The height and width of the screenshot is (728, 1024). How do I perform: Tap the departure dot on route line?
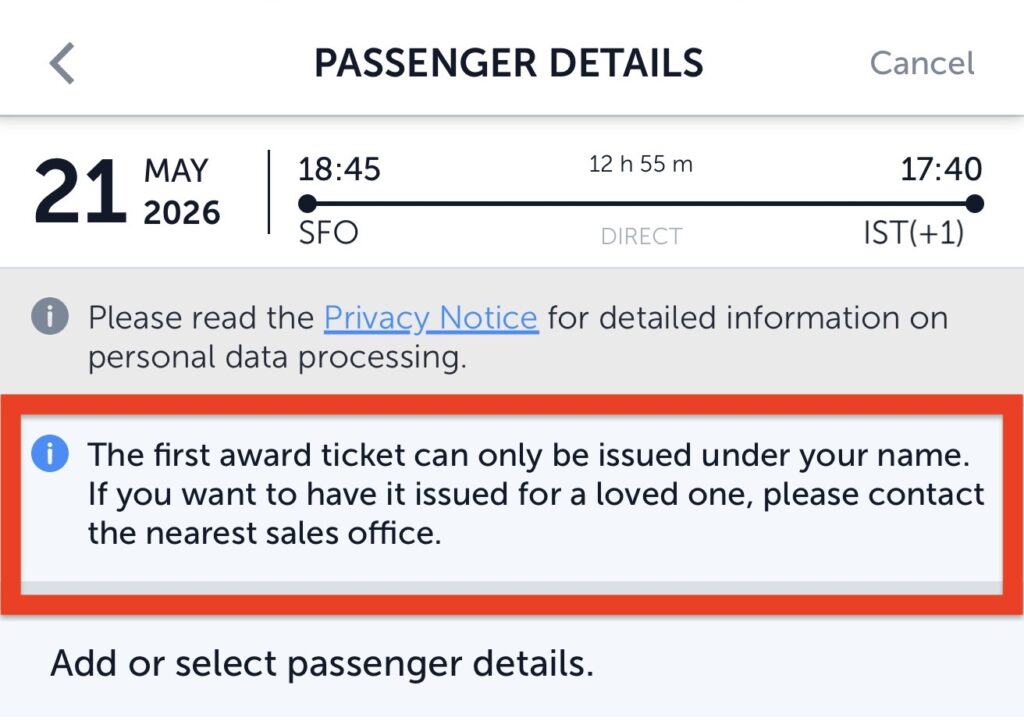tap(308, 204)
